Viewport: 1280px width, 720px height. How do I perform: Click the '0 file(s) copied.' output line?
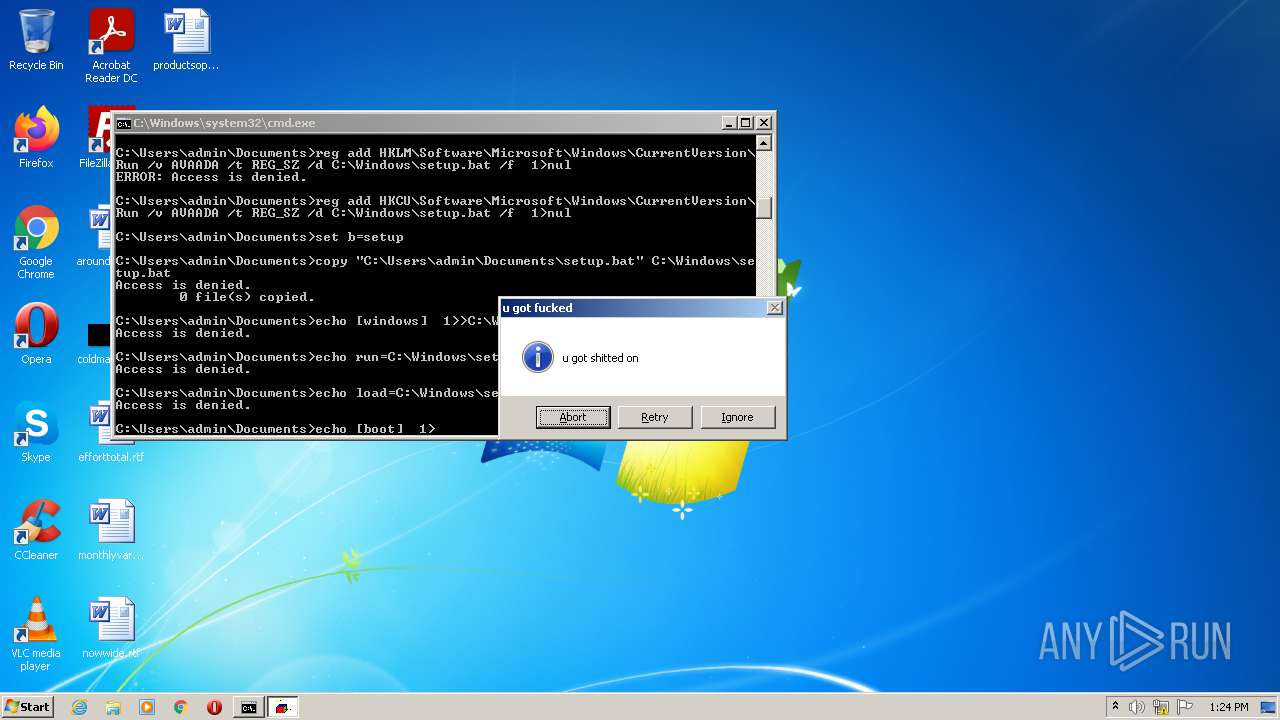[x=247, y=297]
